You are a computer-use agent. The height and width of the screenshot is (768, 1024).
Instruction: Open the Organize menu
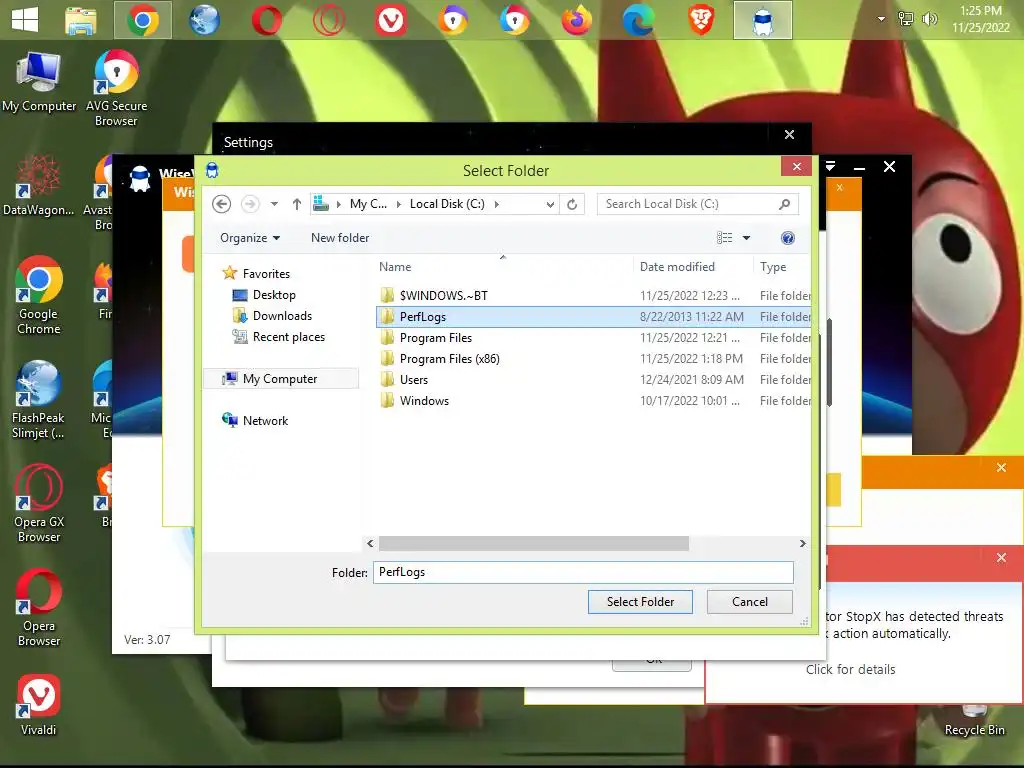tap(249, 238)
